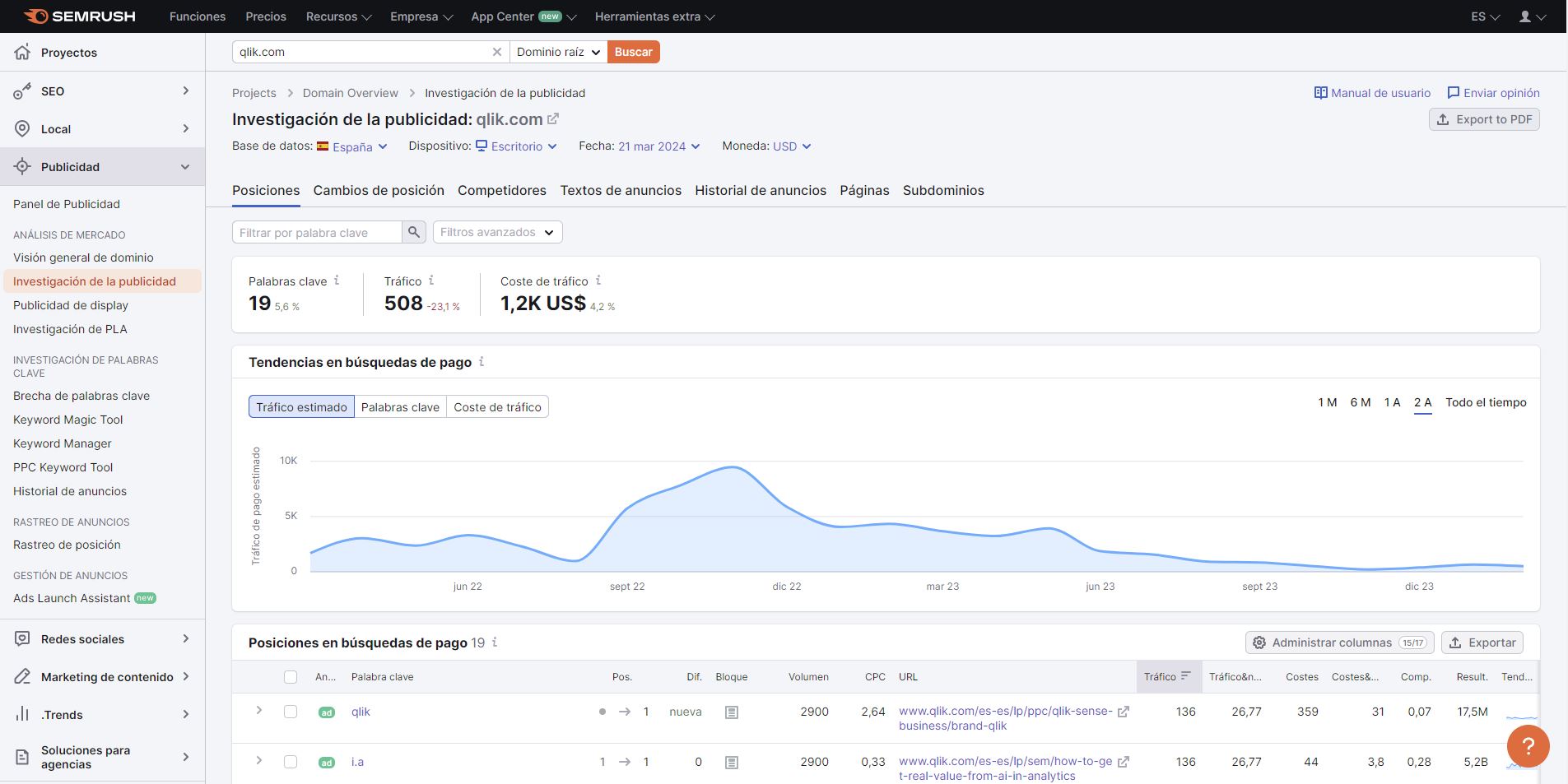Click the orange Buscar button
Viewport: 1568px width, 784px height.
634,52
